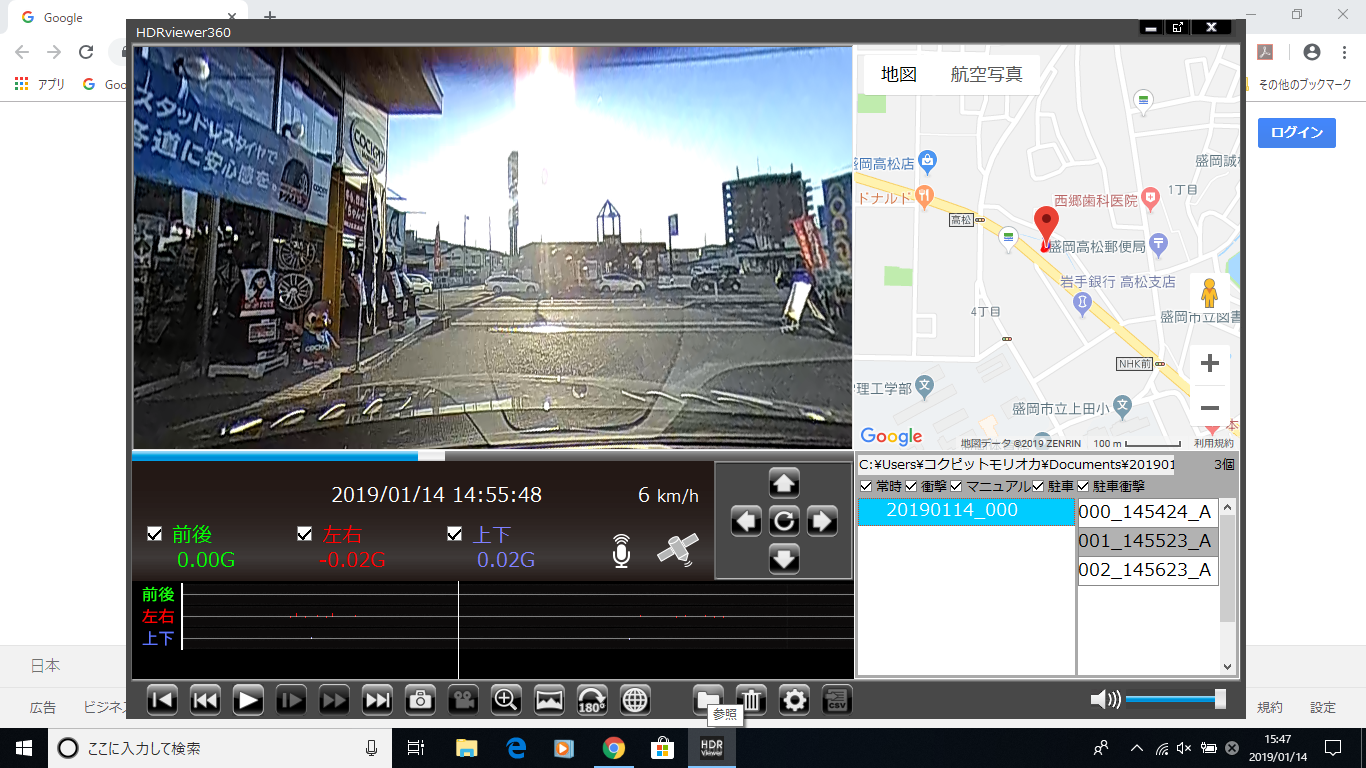Select the 地図 map tab
This screenshot has height=768, width=1366.
(898, 75)
